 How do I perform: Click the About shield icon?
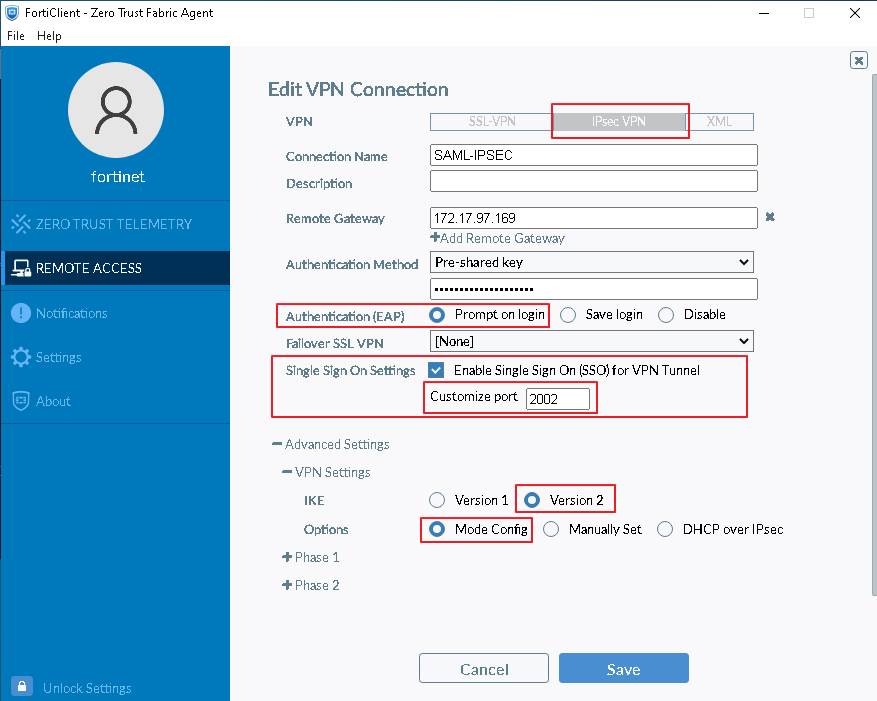[21, 401]
